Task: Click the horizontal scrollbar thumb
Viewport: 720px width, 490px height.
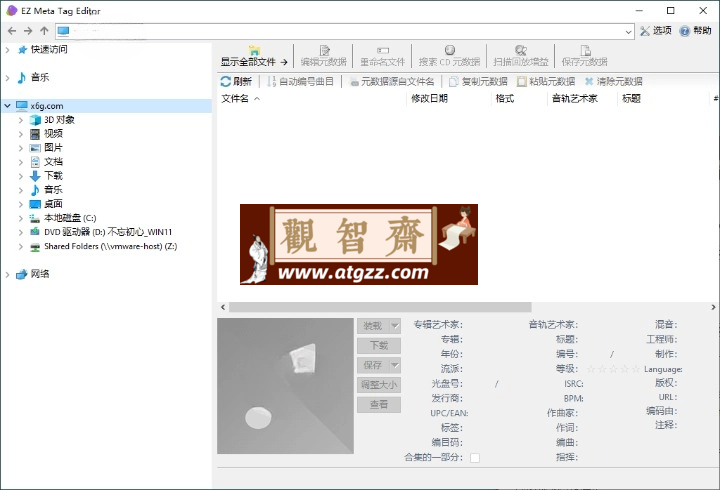Action: pos(380,307)
